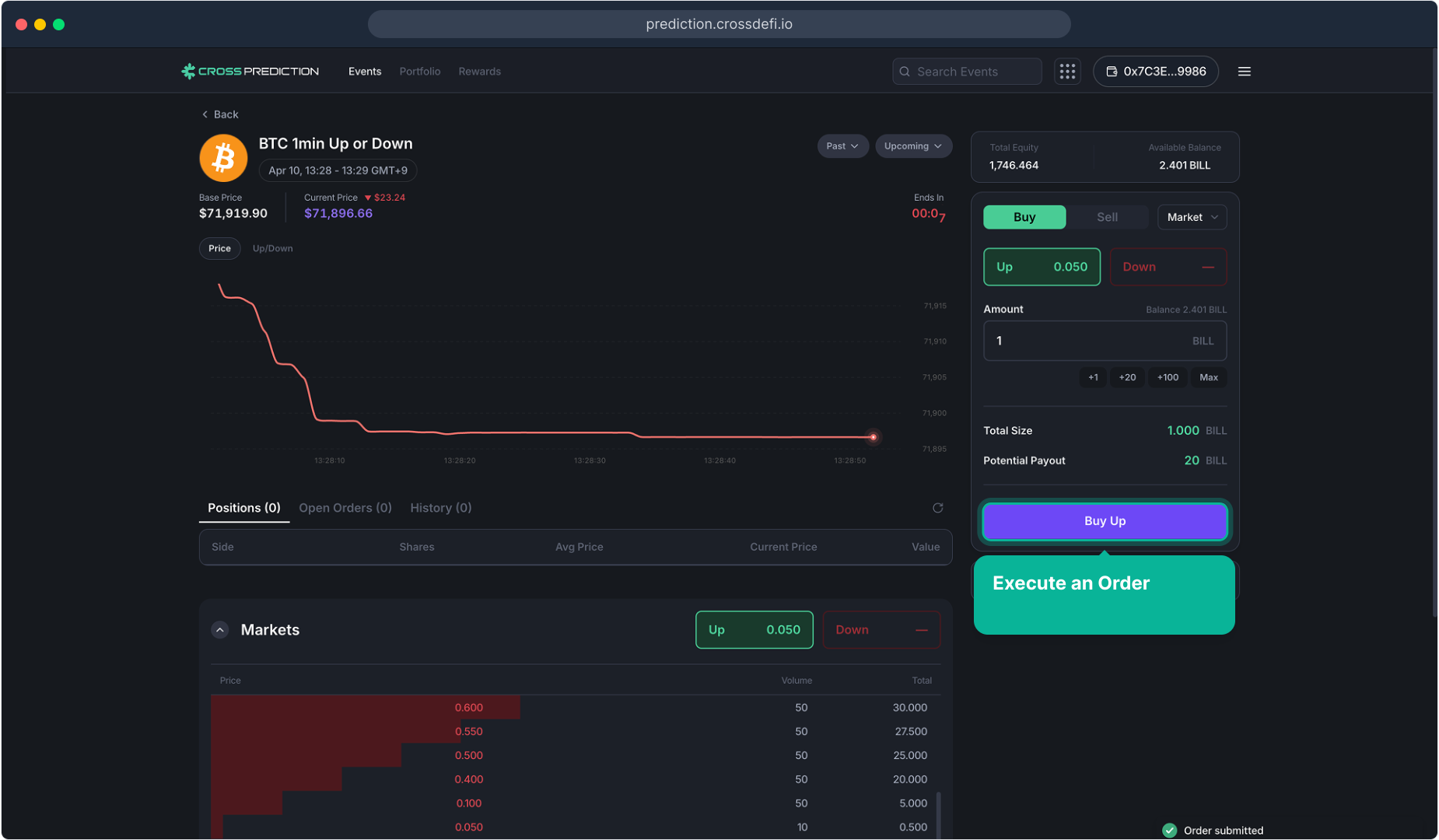This screenshot has height=840, width=1439.
Task: Go back using the Back link
Action: tap(219, 114)
